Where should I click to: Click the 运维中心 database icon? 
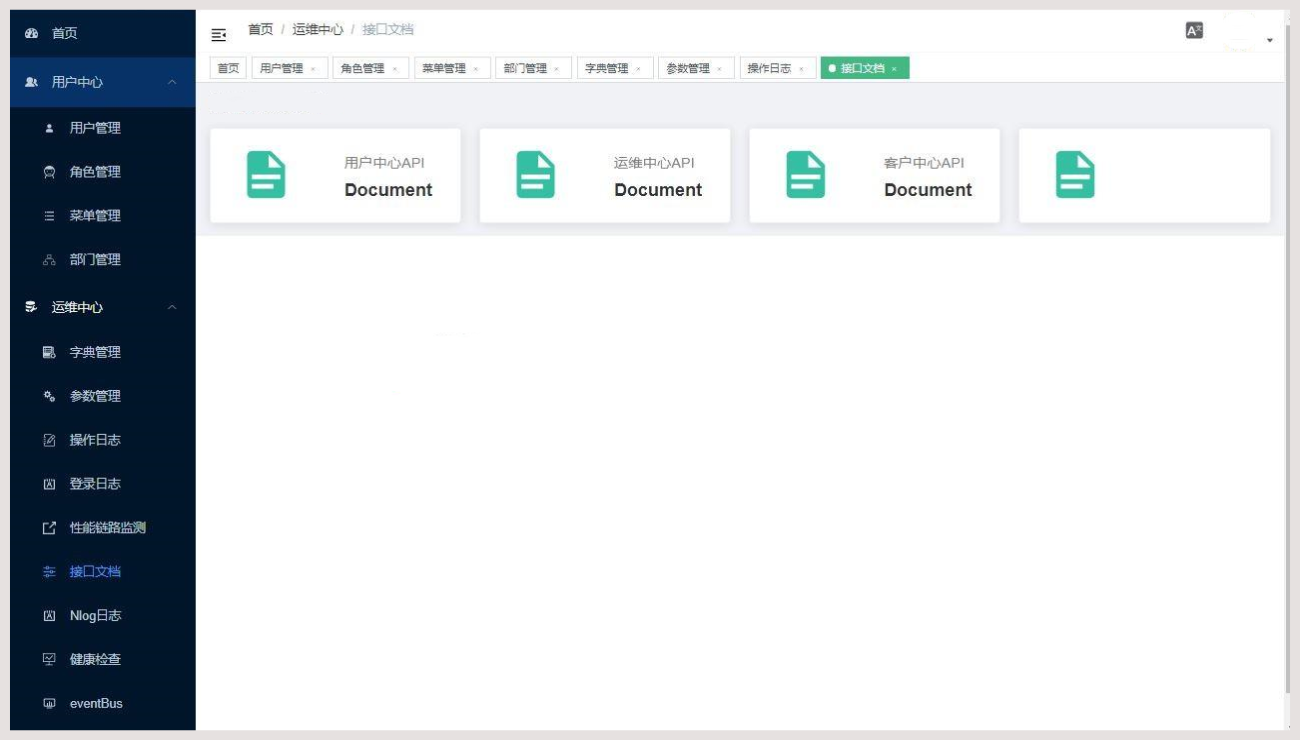pos(31,307)
